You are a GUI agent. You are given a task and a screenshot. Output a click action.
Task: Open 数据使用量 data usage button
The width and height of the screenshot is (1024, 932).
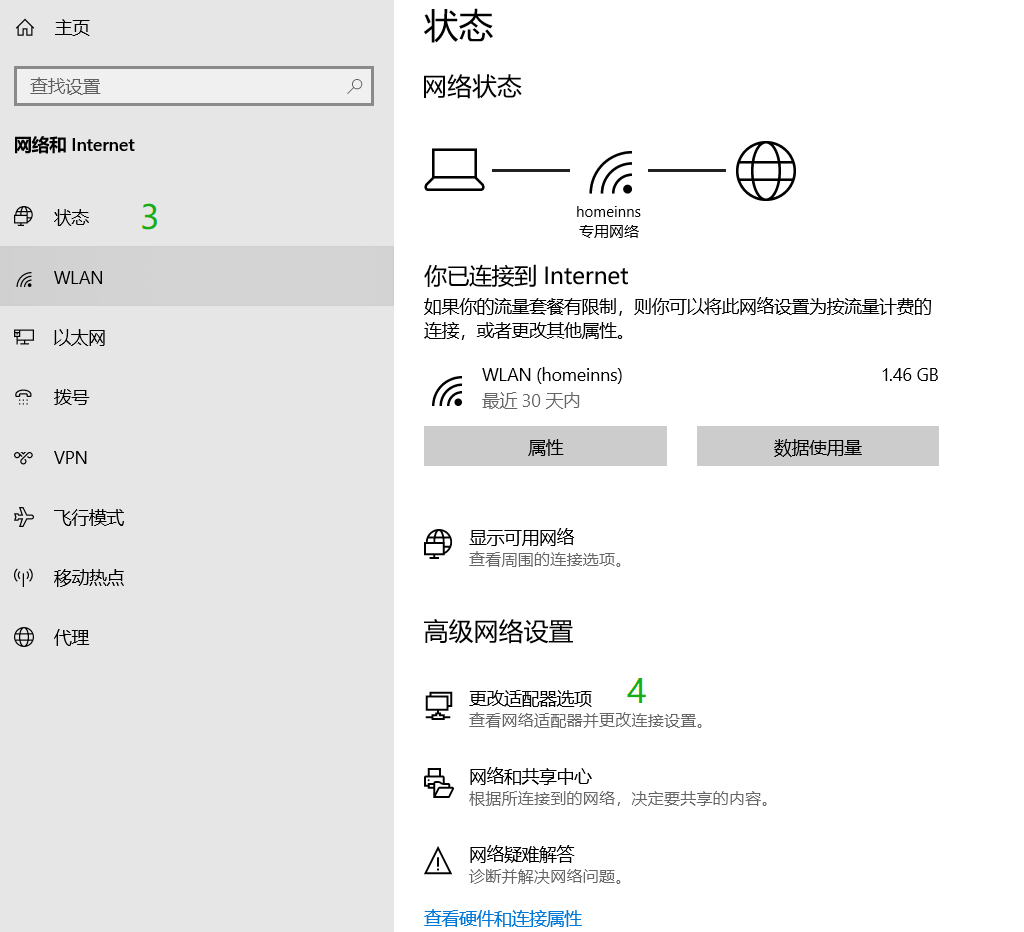coord(818,446)
